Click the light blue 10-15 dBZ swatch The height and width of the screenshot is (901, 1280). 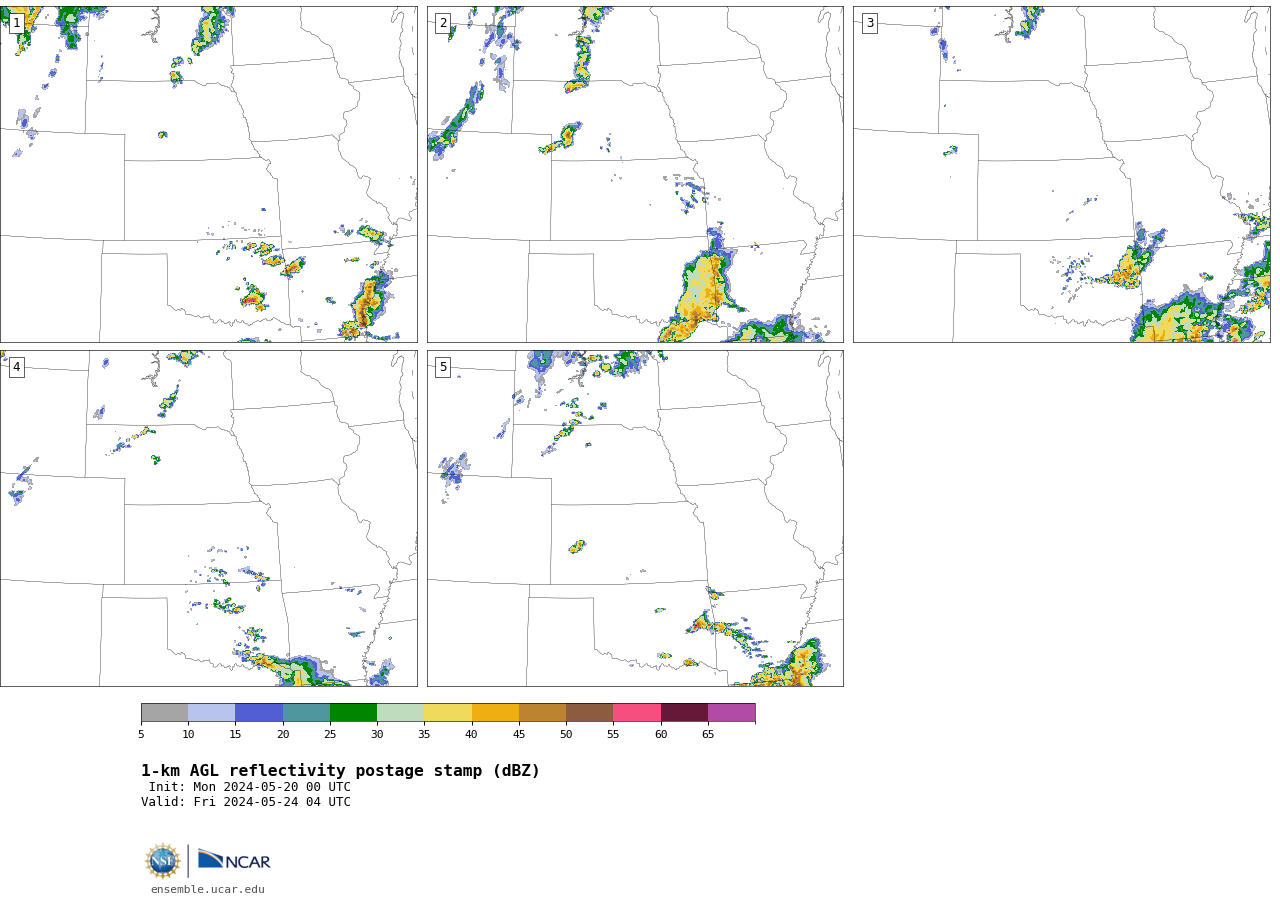point(211,713)
